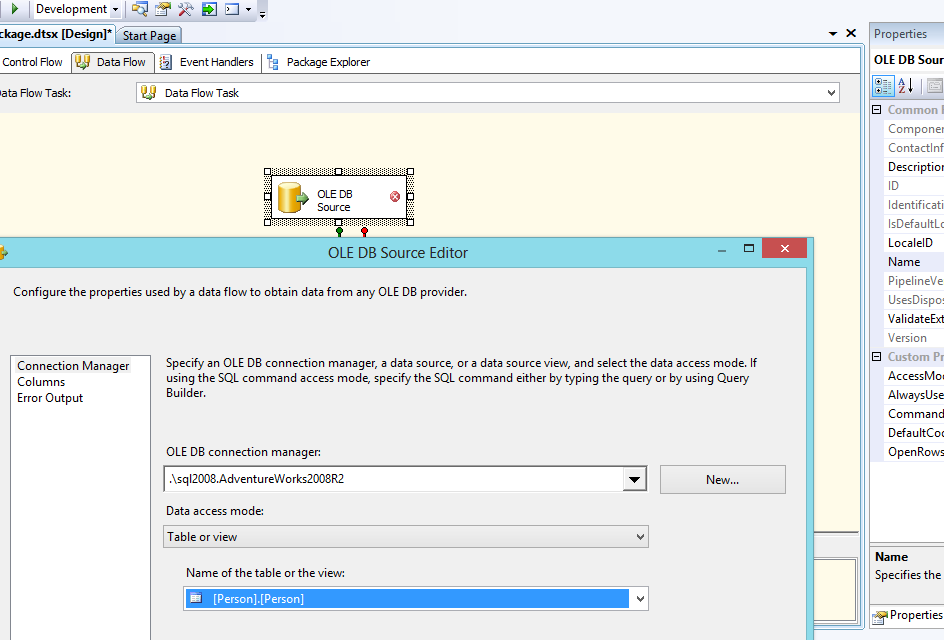
Task: Select Error Output page in editor list
Action: click(50, 398)
